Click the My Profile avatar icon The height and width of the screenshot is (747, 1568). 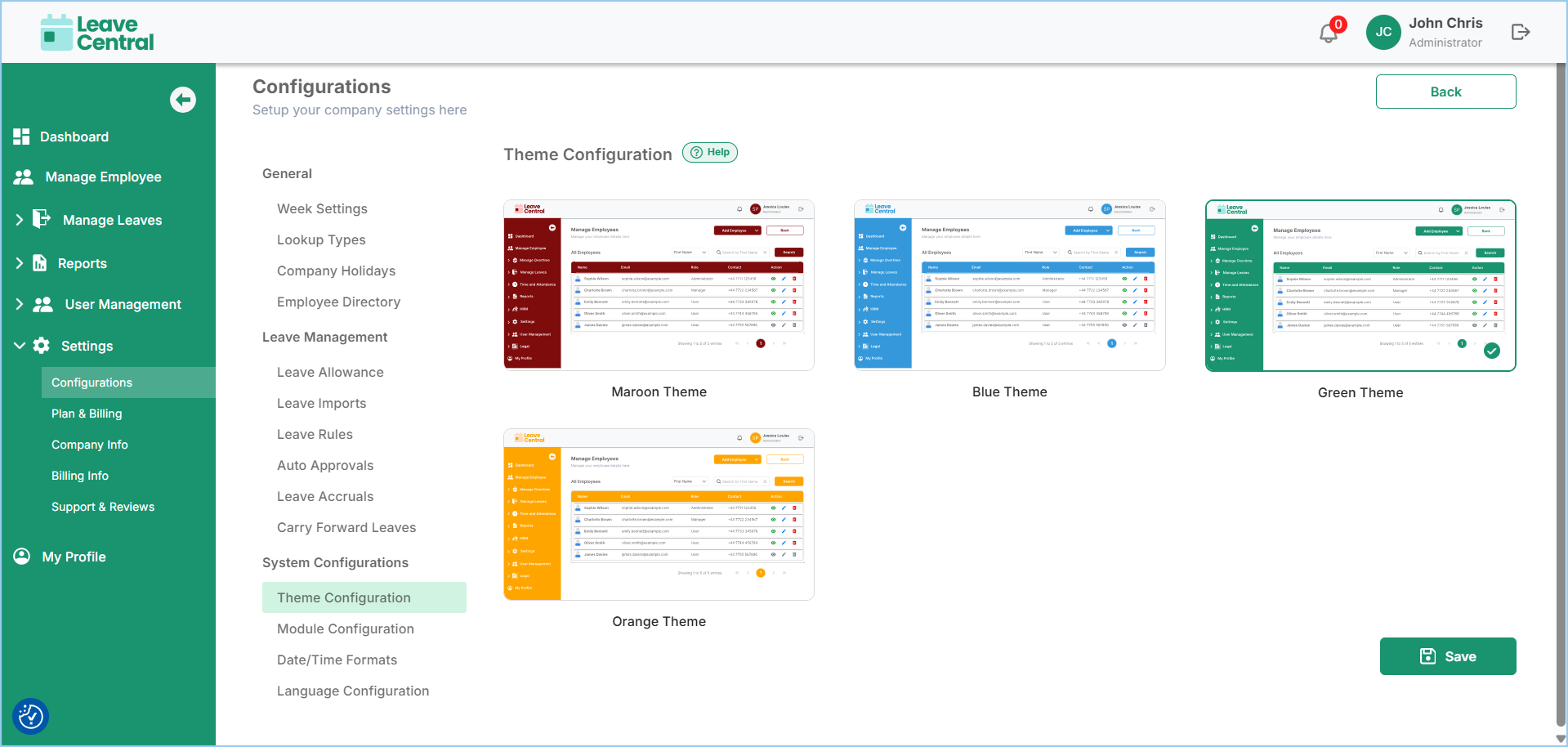click(22, 557)
